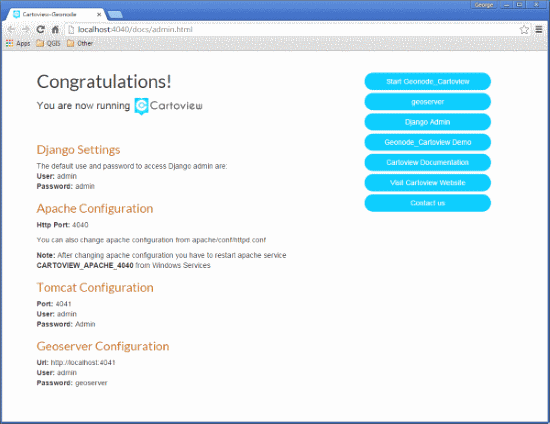Focus the address bar URL field
This screenshot has height=424, width=550.
[291, 29]
